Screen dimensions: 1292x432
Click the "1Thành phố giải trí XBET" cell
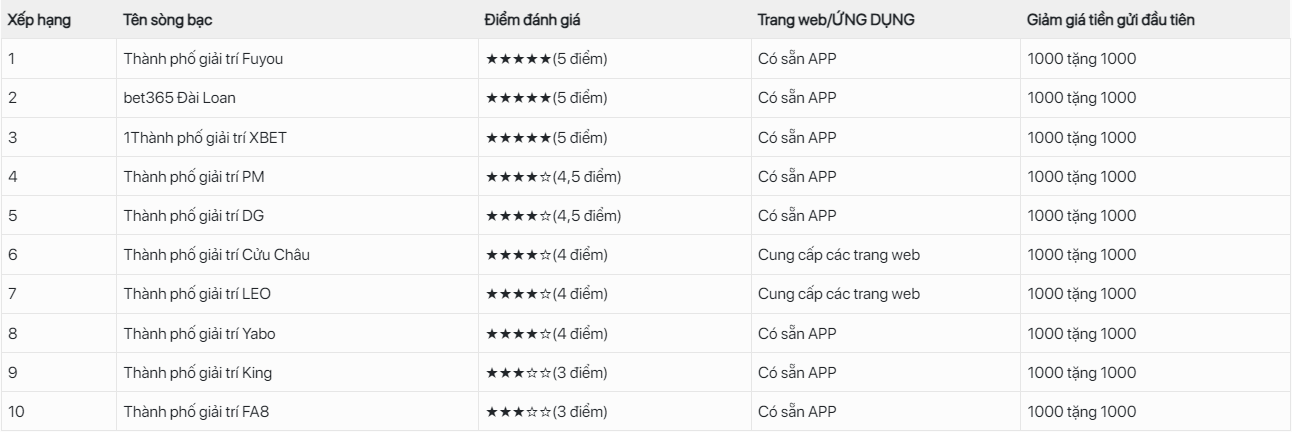[x=204, y=137]
